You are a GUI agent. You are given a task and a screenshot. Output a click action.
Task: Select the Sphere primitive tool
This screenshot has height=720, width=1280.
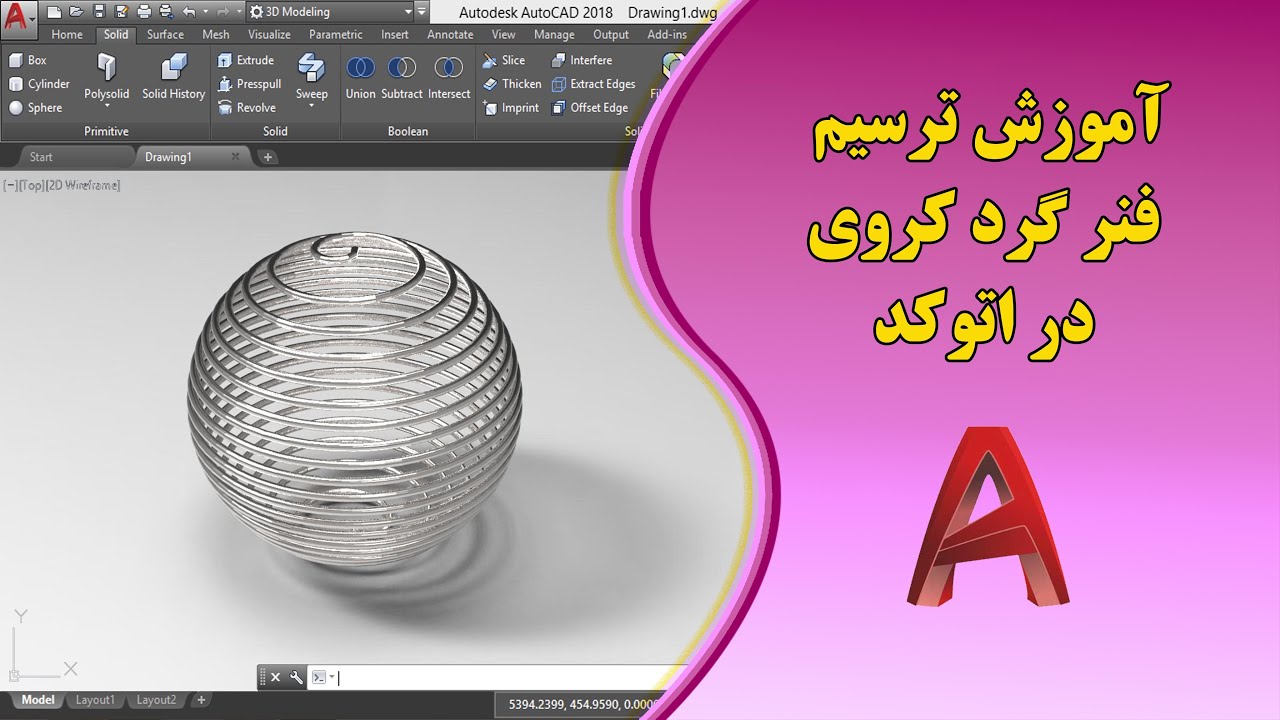pyautogui.click(x=36, y=108)
